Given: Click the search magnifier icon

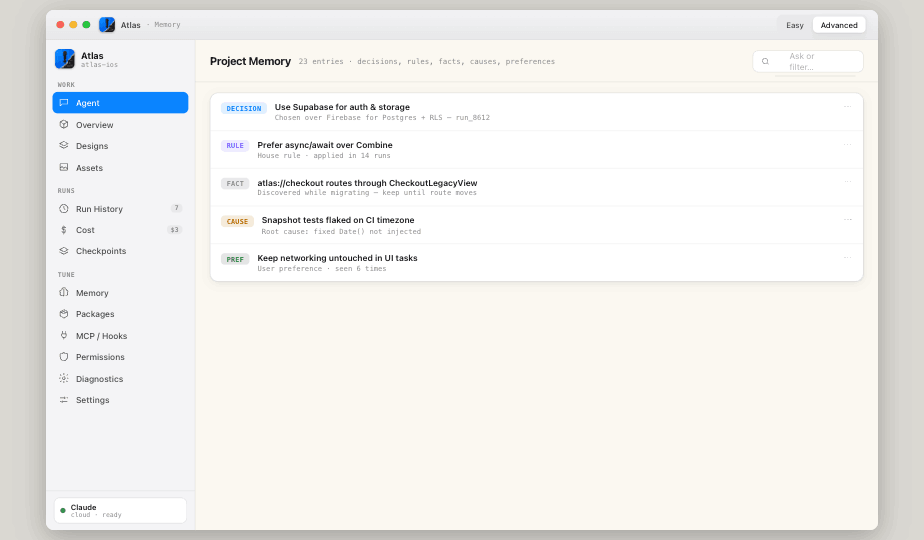Looking at the screenshot, I should (x=765, y=61).
